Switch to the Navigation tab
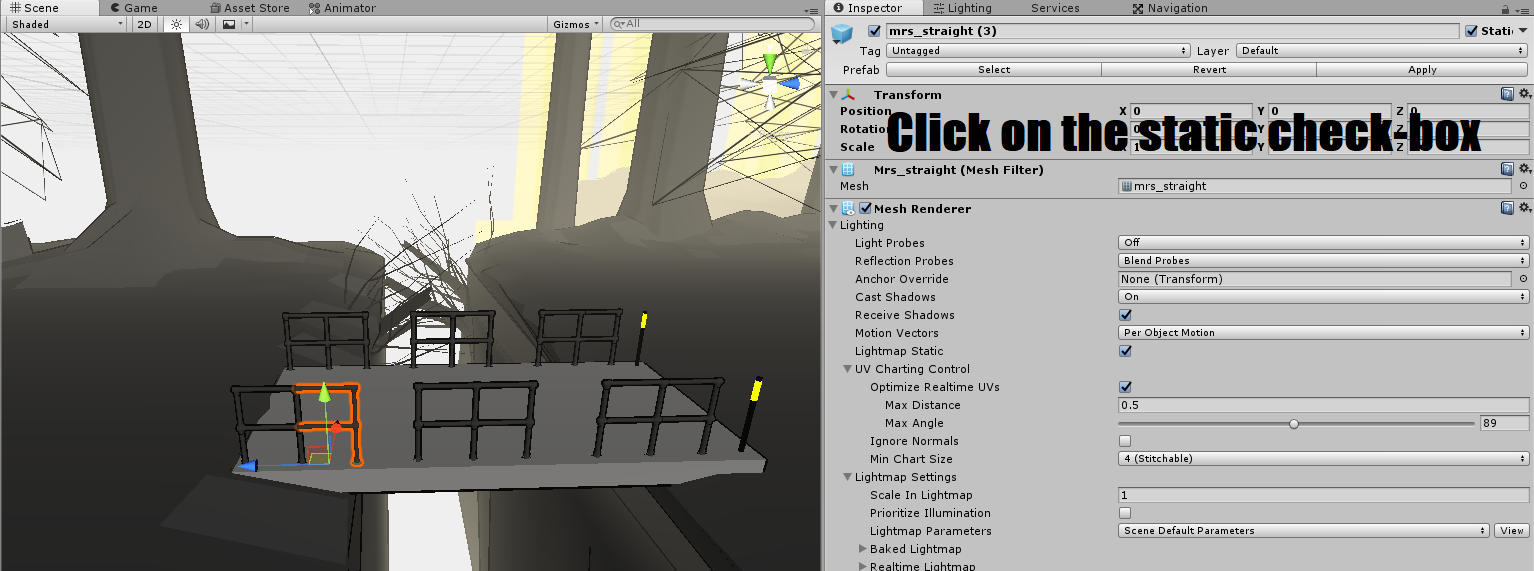Screen dimensions: 1534x571 tap(1170, 8)
